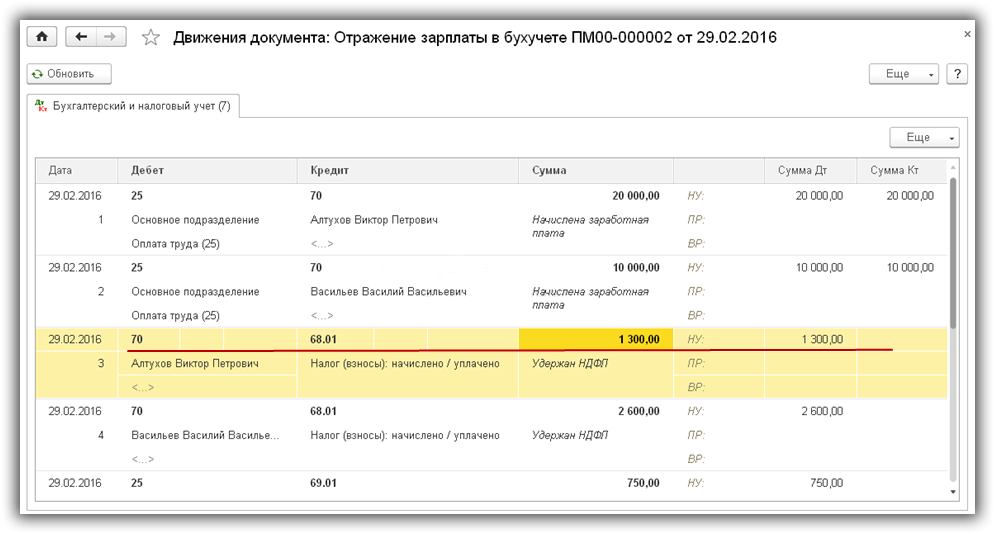Select truncated debit cell Васильев Василий Василье...
The width and height of the screenshot is (995, 534).
[x=205, y=435]
